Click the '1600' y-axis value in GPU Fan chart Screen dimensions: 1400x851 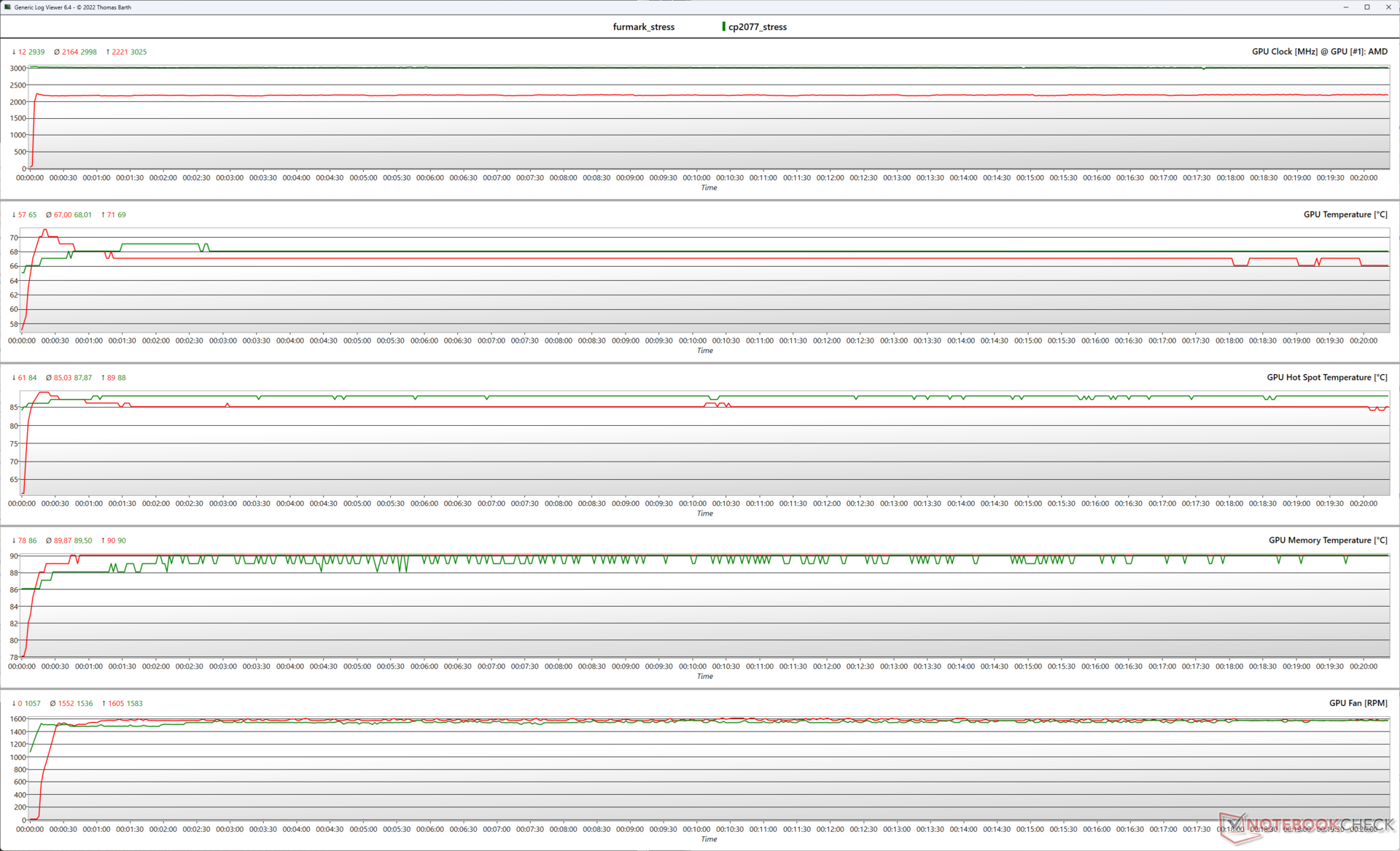(x=17, y=719)
